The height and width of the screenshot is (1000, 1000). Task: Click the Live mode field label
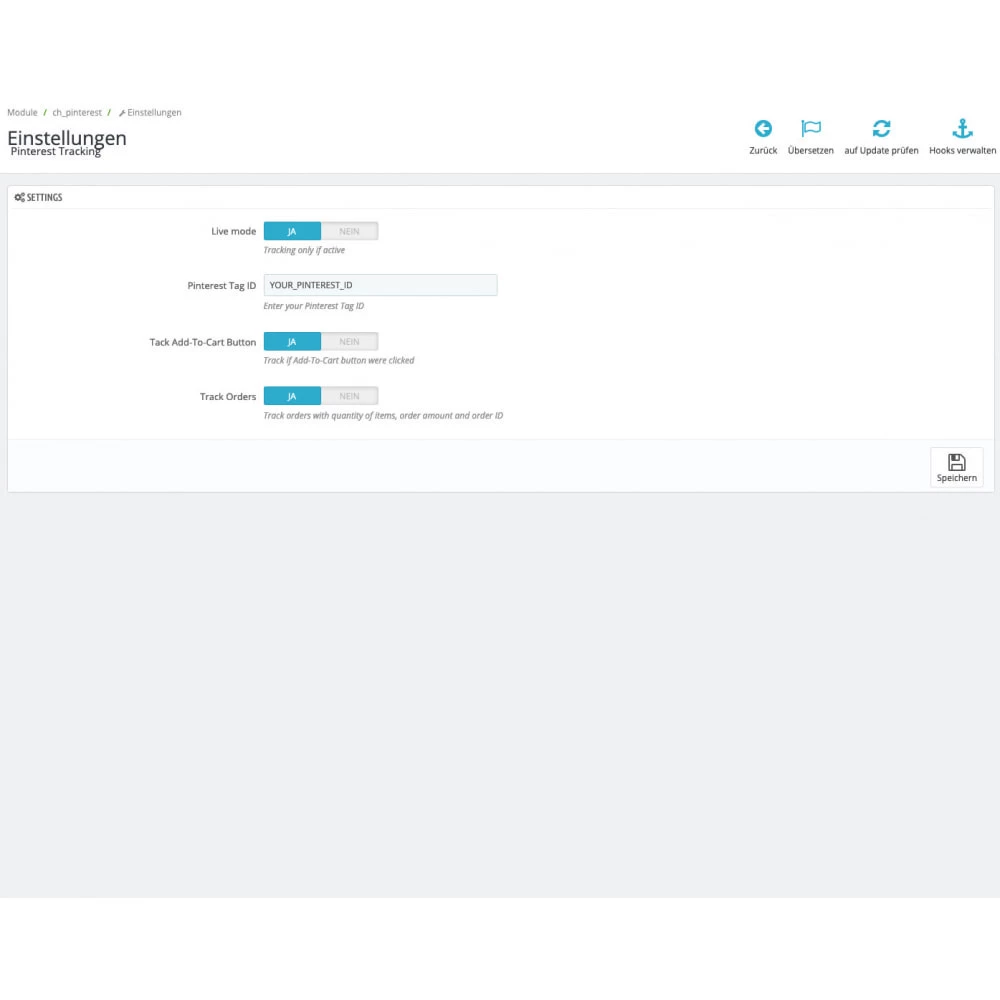(x=233, y=231)
